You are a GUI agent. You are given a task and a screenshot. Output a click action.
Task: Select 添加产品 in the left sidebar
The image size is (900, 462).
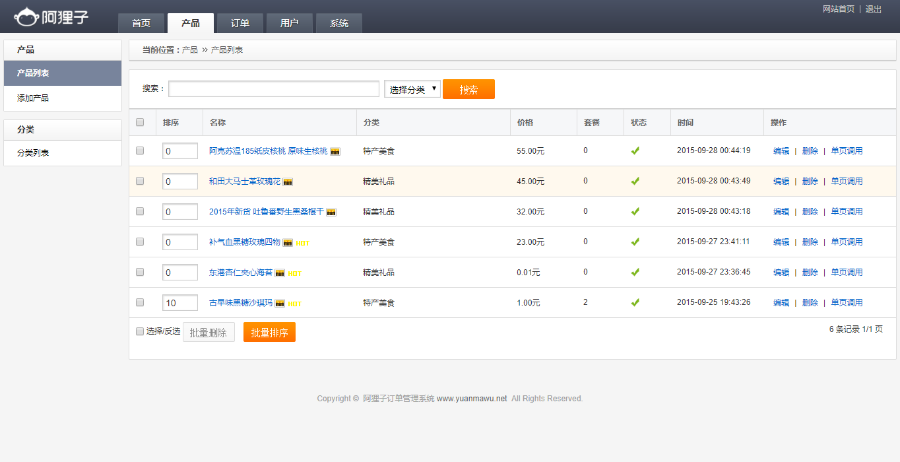[33, 98]
